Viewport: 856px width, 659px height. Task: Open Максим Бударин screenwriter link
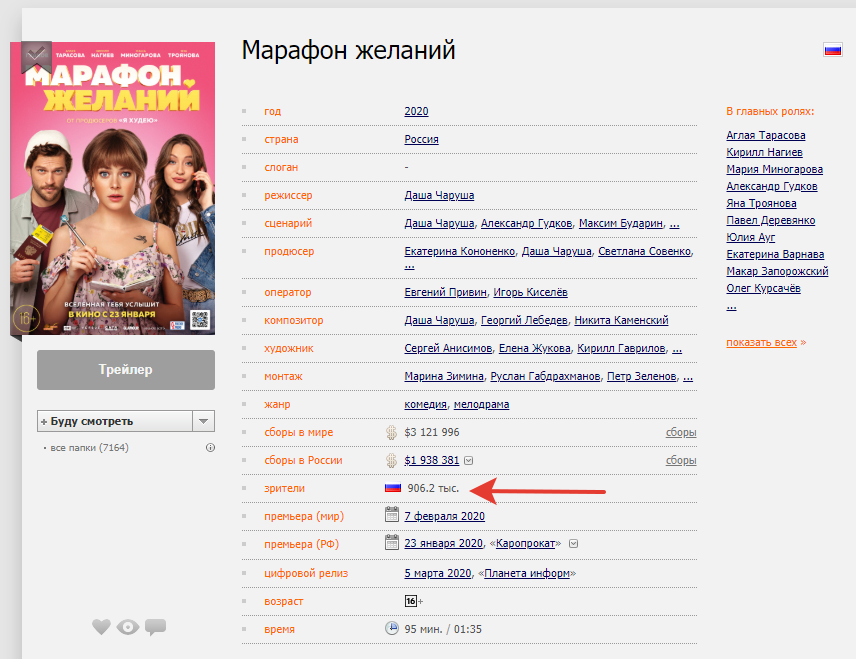(x=621, y=223)
